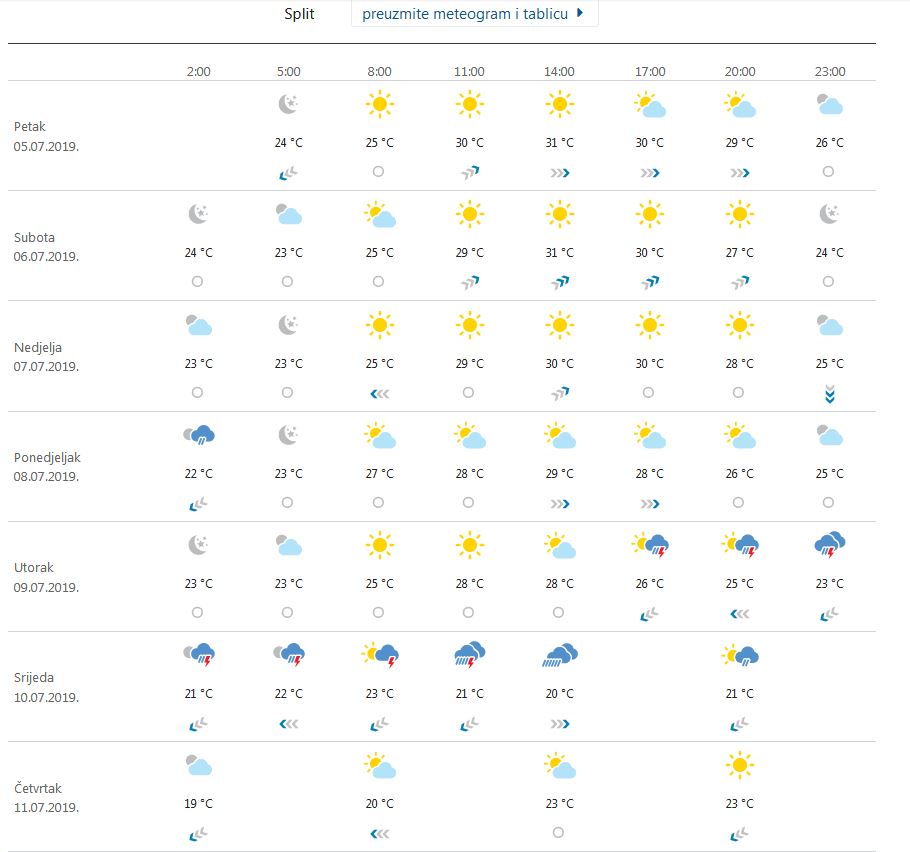Click the triple-chevron wind icon under Utorak 20:00
This screenshot has height=852, width=910.
[x=738, y=611]
